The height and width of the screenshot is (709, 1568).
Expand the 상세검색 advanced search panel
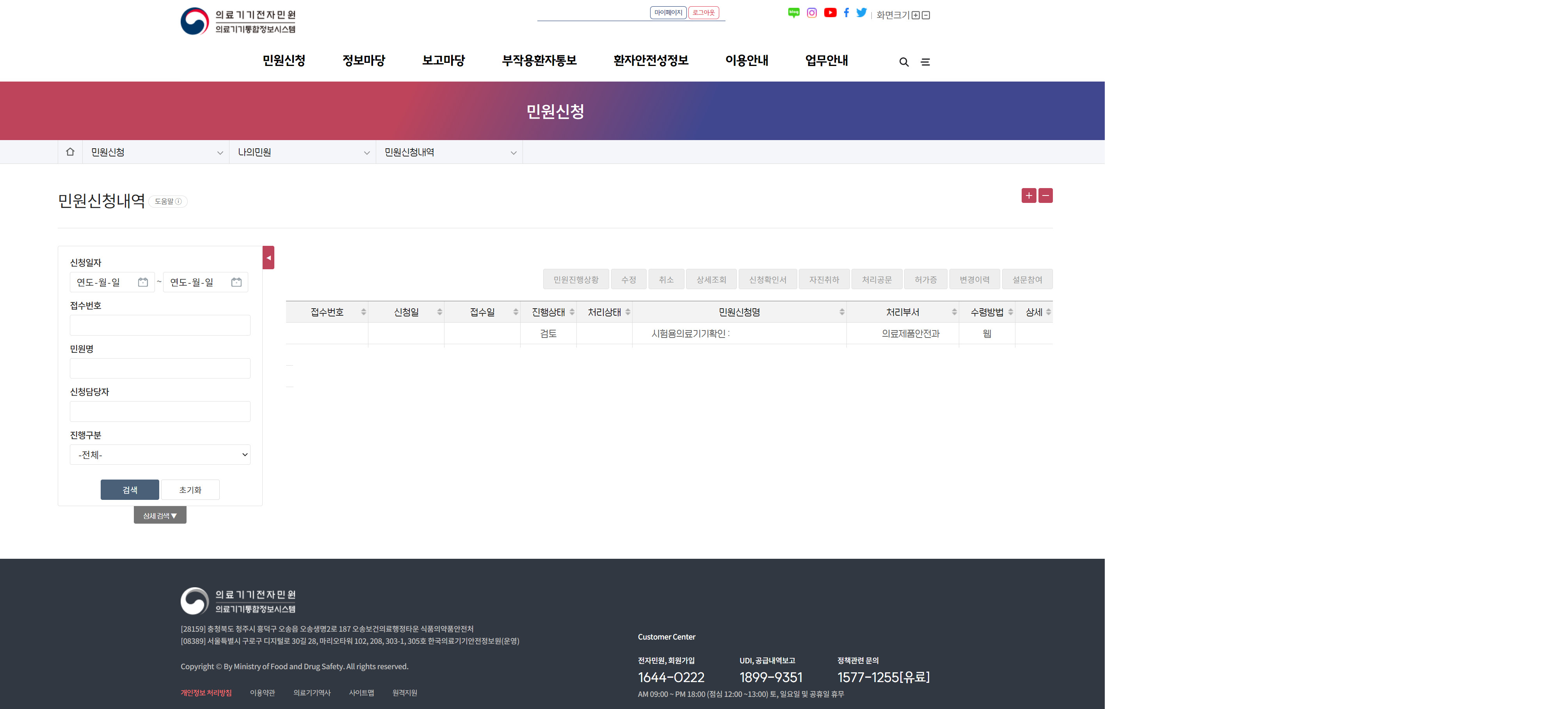coord(160,515)
